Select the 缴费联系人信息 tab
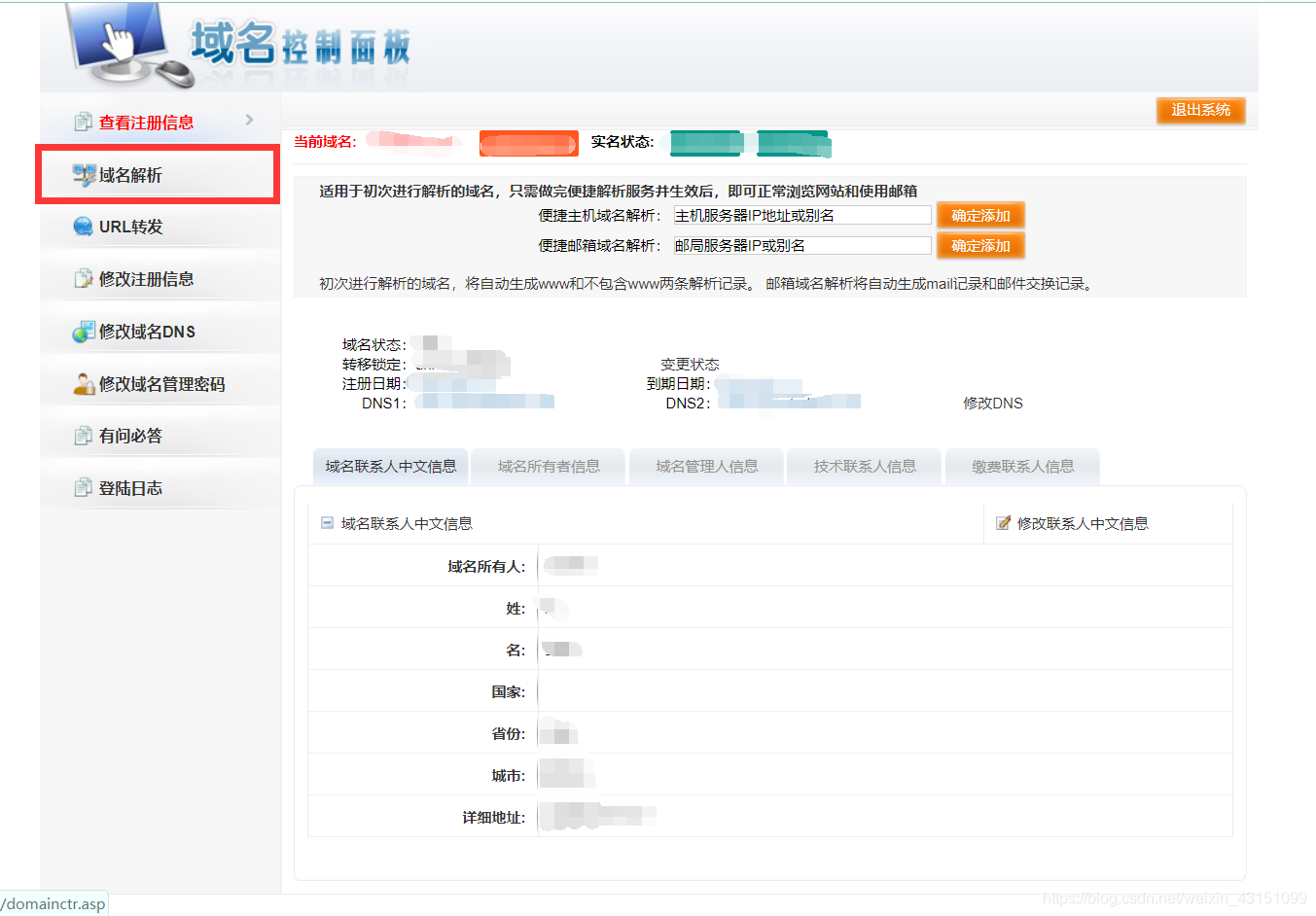Viewport: 1316px width, 916px height. (x=1022, y=466)
